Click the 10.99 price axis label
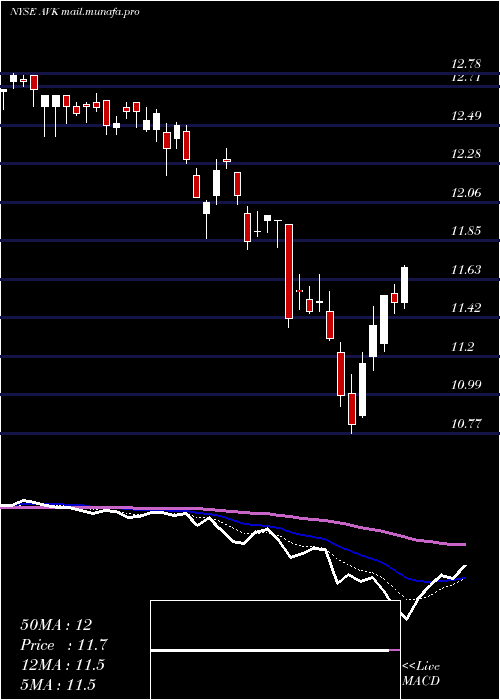 466,385
